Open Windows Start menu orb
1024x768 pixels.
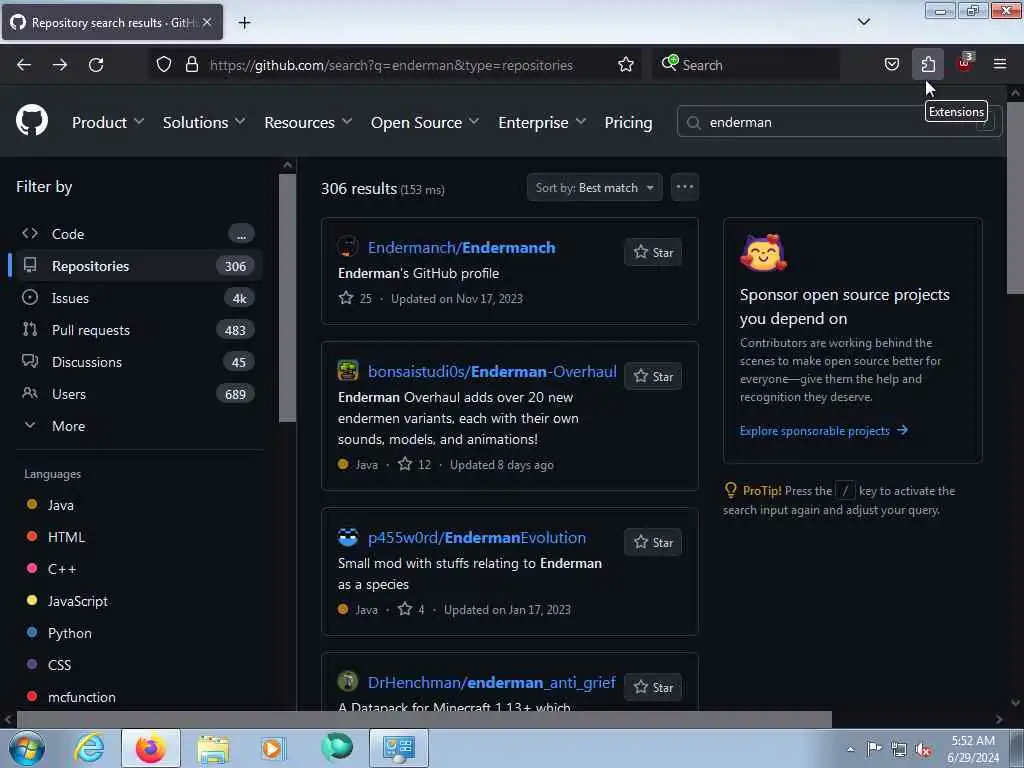(27, 748)
